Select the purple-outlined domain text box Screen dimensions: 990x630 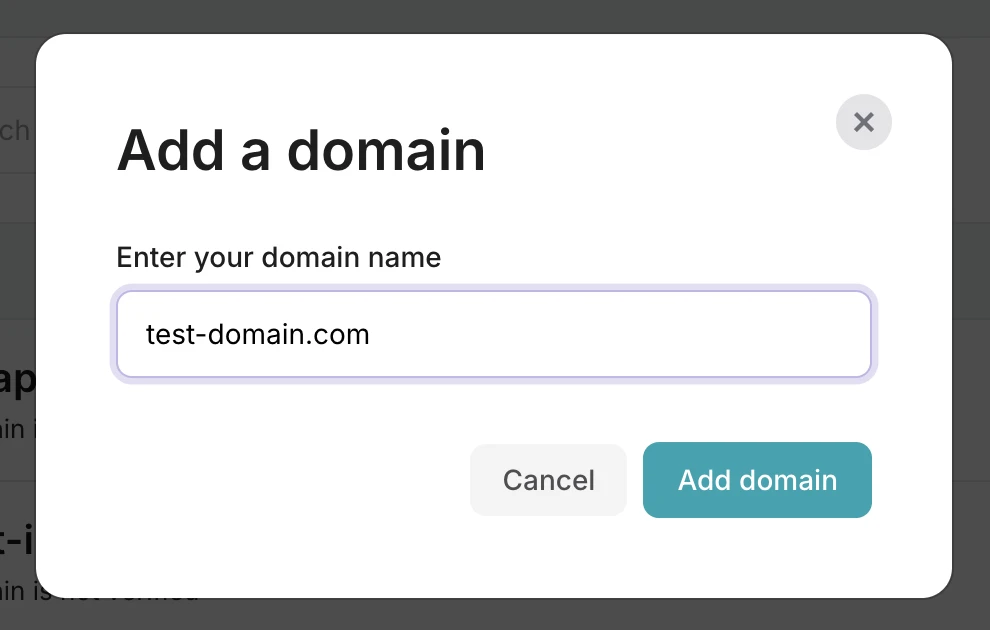pyautogui.click(x=494, y=334)
